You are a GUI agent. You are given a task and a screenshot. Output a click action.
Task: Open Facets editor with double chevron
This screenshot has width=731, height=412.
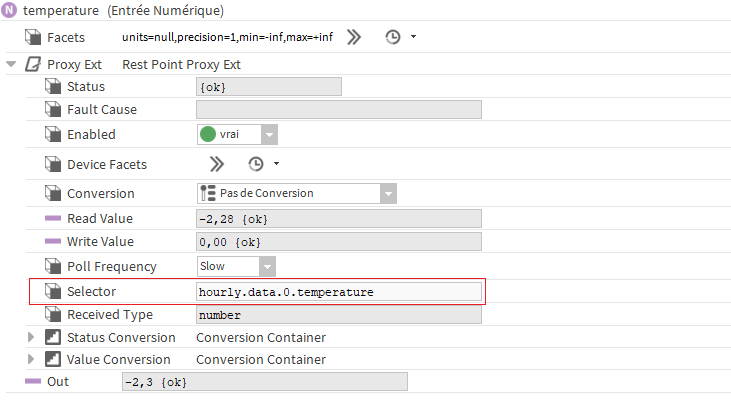pyautogui.click(x=354, y=37)
